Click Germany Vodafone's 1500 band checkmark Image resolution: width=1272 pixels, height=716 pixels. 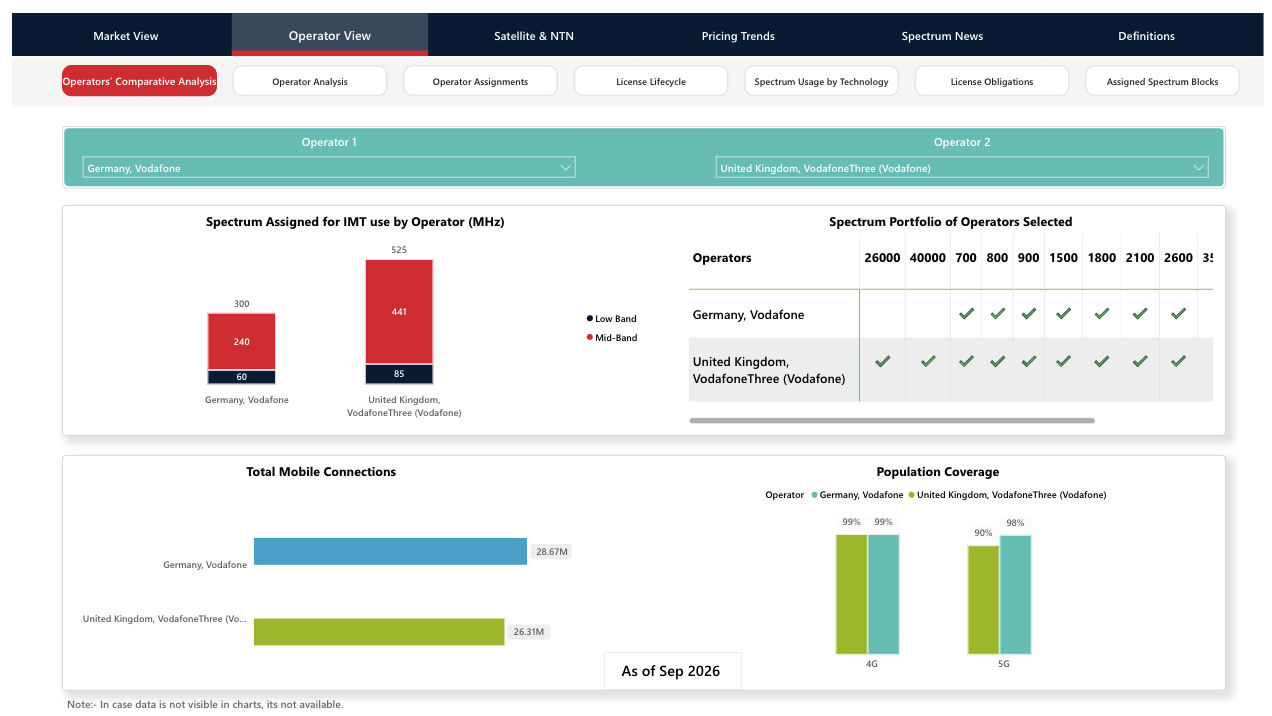[x=1063, y=314]
